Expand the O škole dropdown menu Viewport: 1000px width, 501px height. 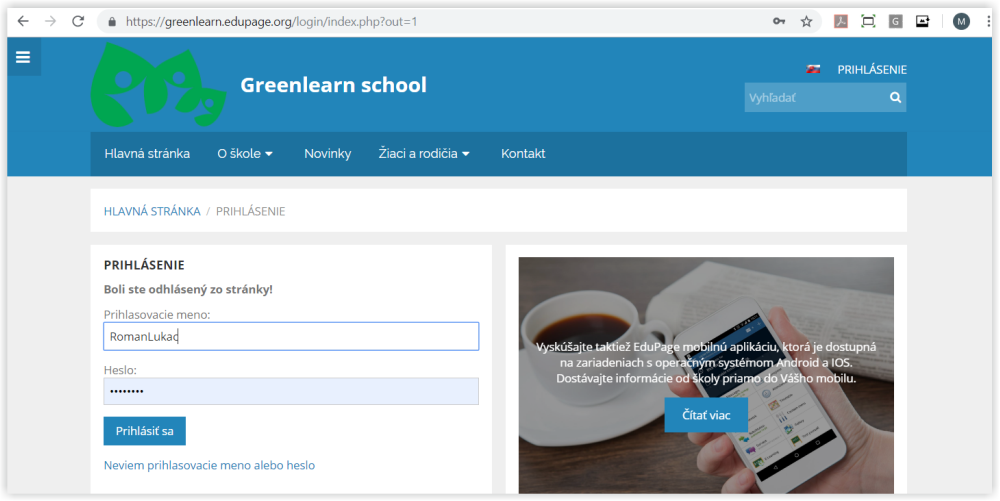pyautogui.click(x=245, y=154)
